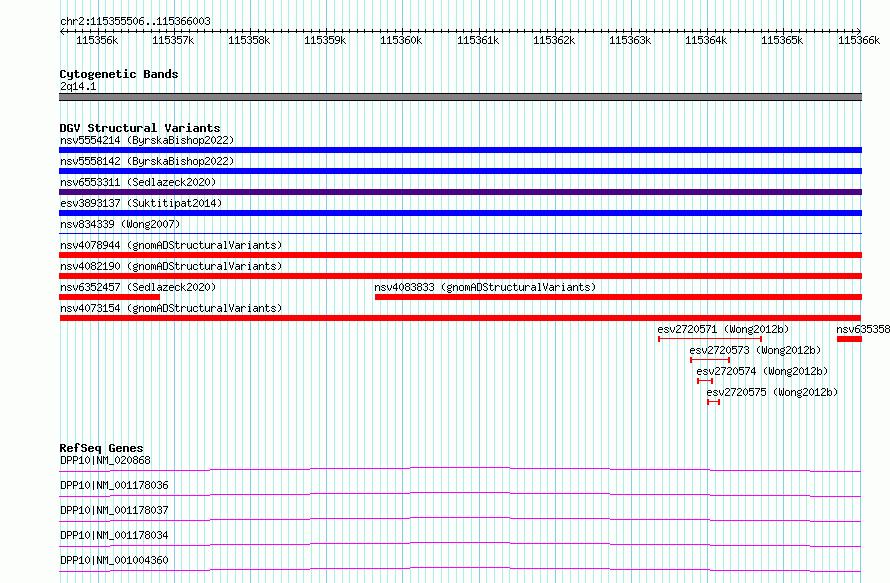Open variant nsv5554214 (ByrskaBishop2022) label
This screenshot has width=890, height=583.
(x=147, y=140)
